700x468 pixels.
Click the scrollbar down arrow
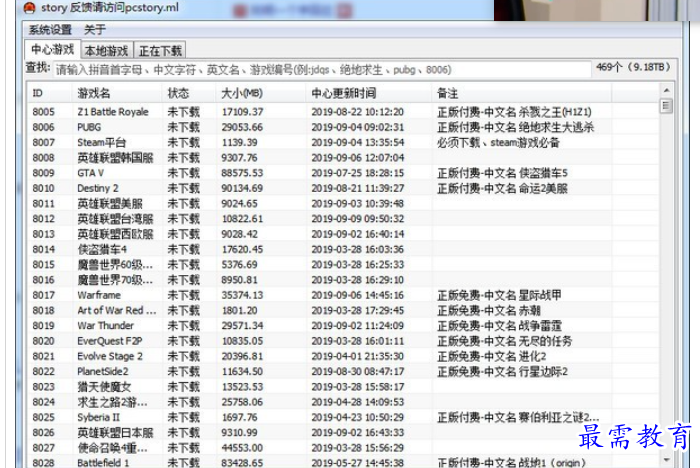(666, 460)
